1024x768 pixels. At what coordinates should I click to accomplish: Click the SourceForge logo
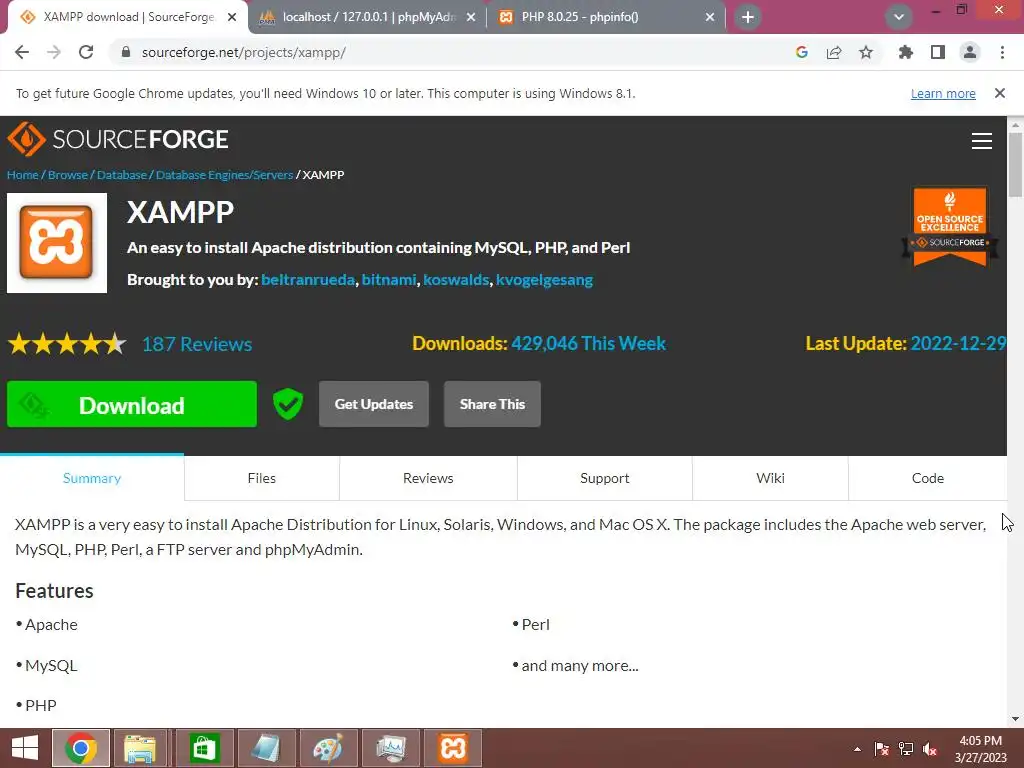tap(118, 139)
